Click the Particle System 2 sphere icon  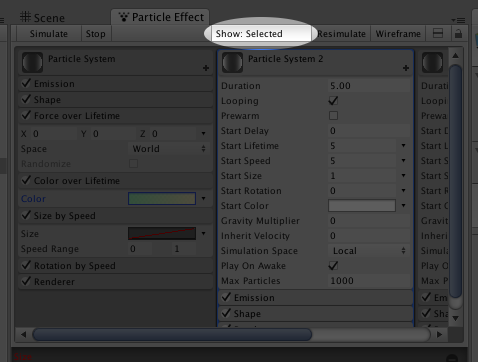click(232, 62)
